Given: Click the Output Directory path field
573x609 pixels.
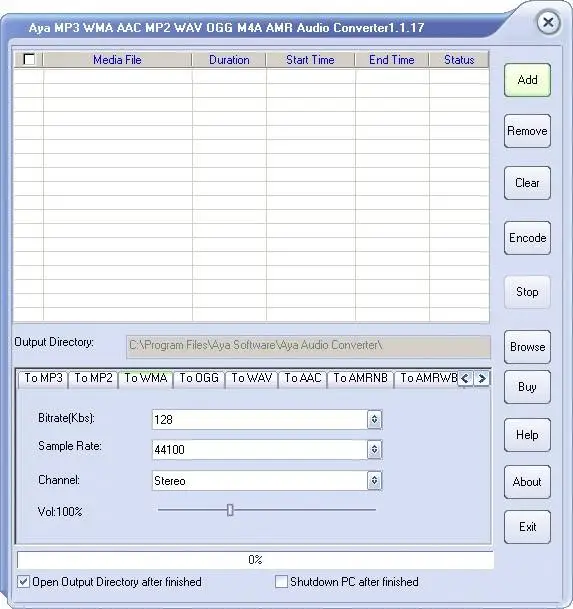Looking at the screenshot, I should click(308, 346).
